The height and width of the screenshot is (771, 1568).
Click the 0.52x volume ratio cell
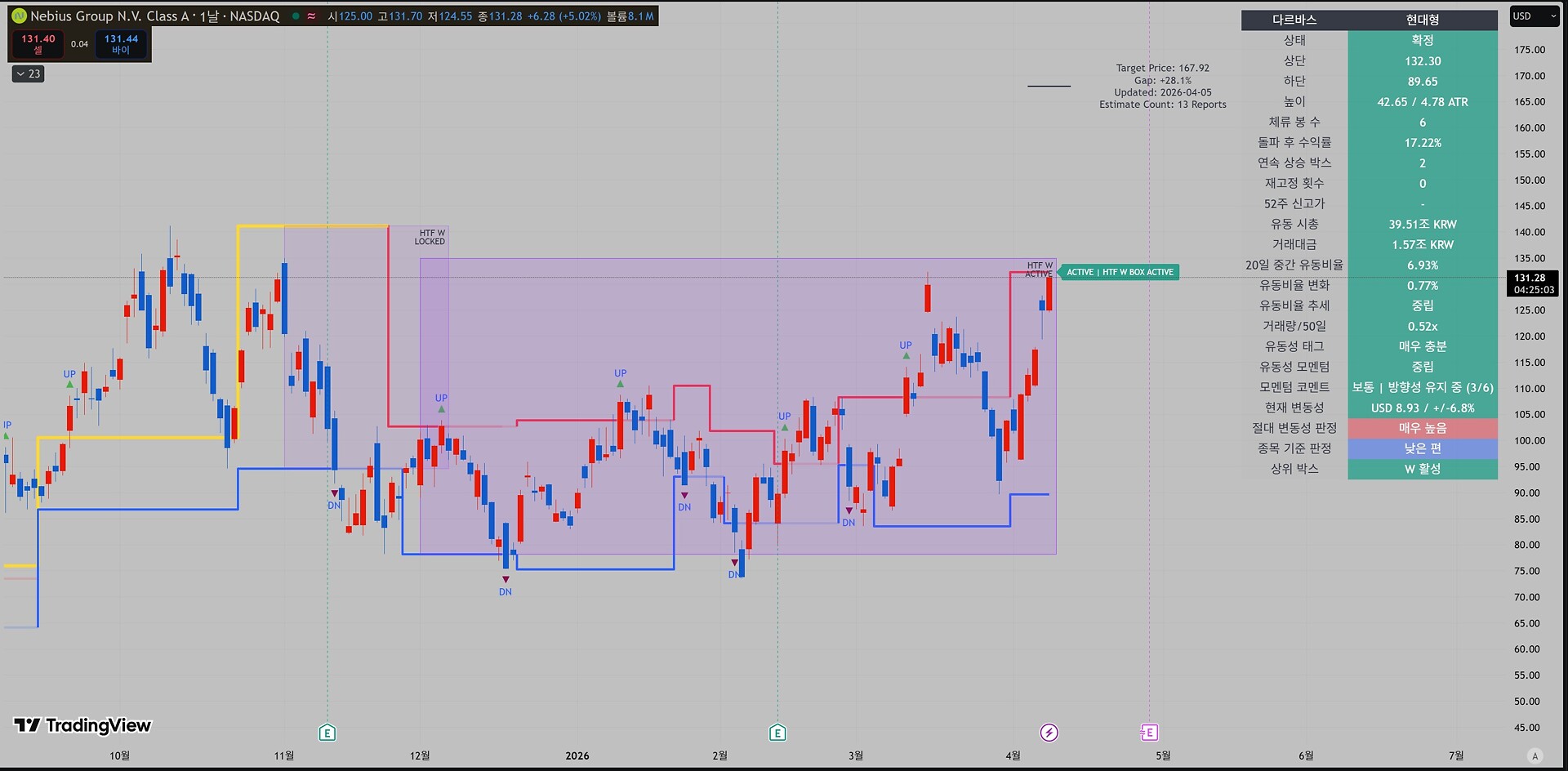(1423, 326)
